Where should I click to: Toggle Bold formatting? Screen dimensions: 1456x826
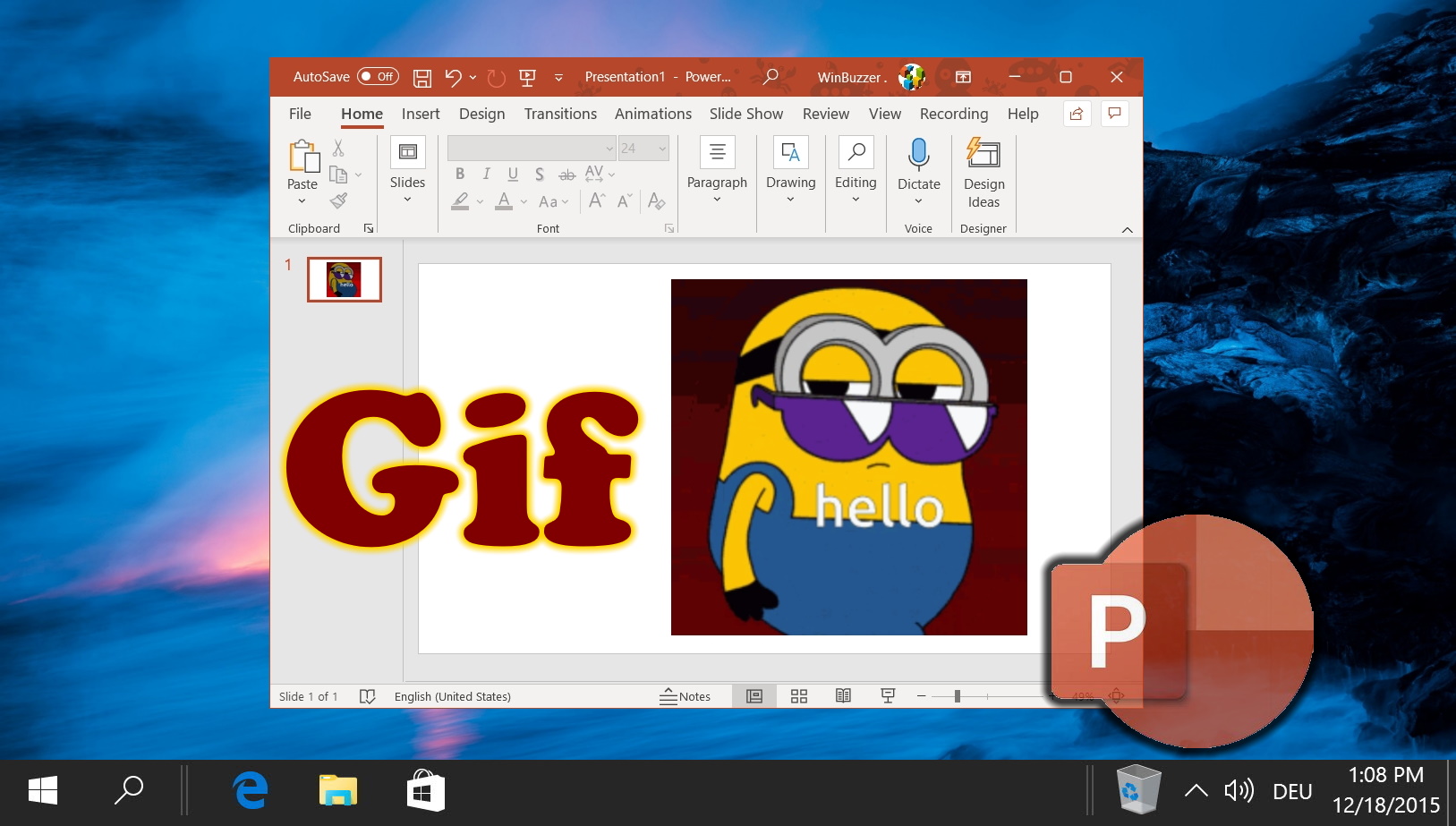coord(460,174)
